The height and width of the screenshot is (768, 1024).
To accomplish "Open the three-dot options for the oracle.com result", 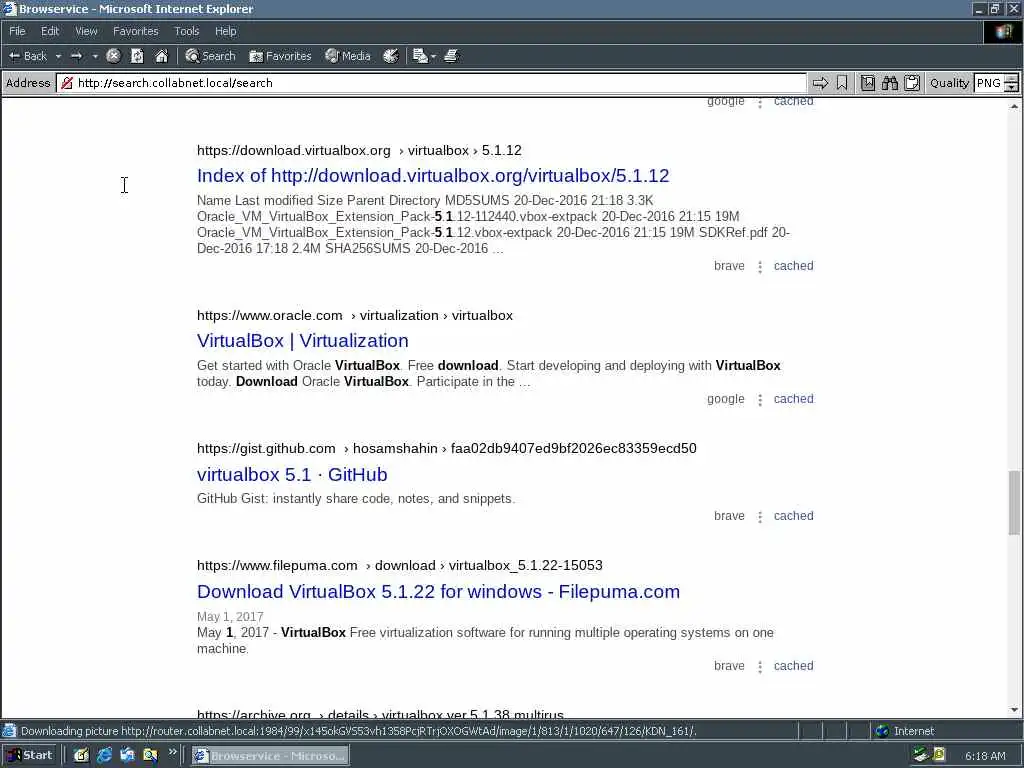I will coord(760,400).
